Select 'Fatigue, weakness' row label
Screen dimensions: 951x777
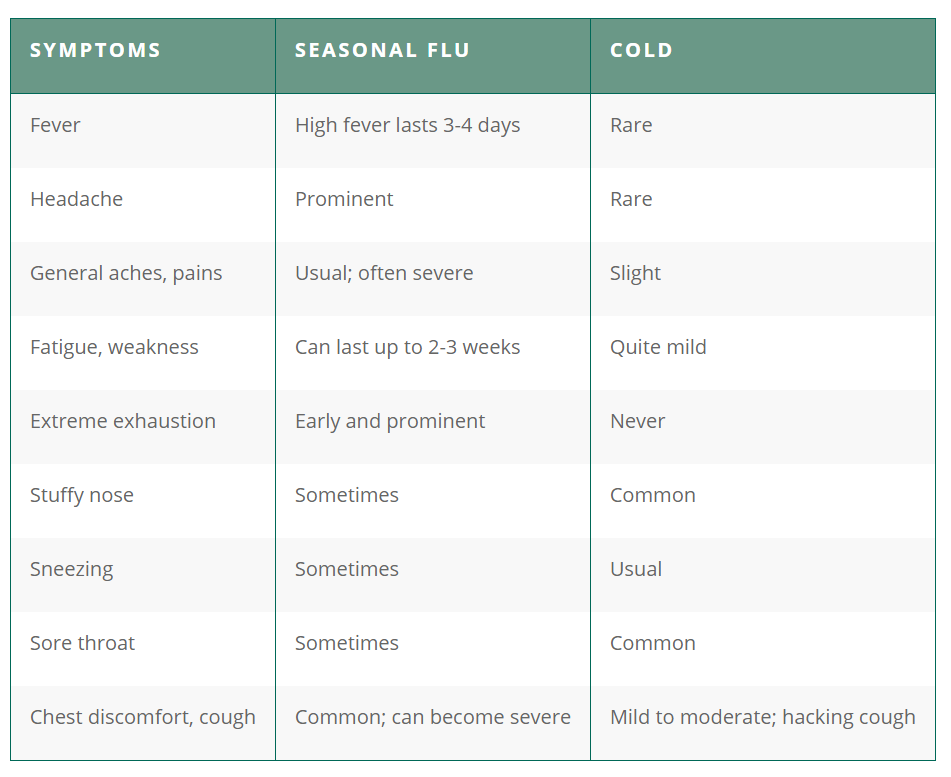click(x=114, y=347)
